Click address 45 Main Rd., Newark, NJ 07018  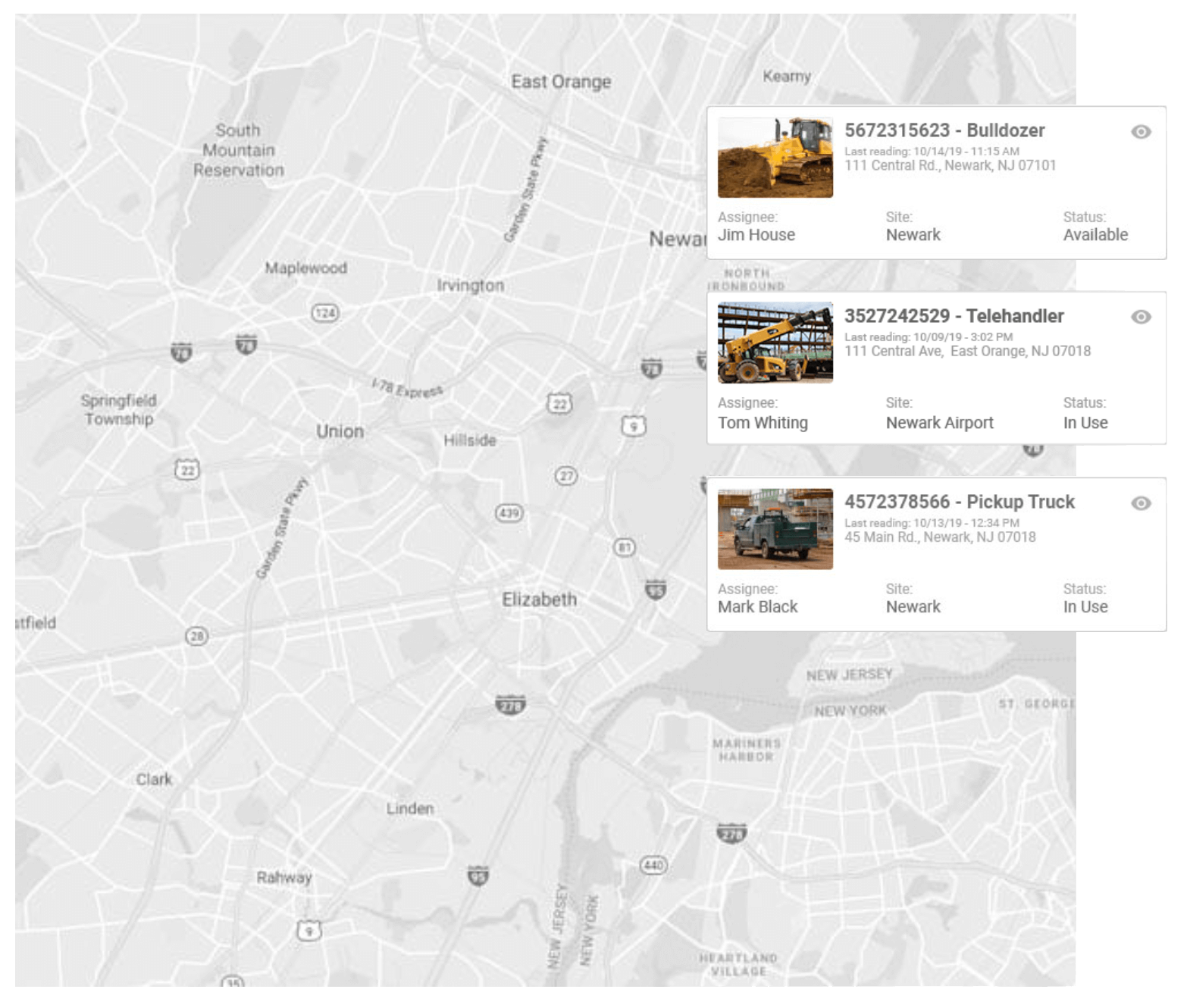940,537
